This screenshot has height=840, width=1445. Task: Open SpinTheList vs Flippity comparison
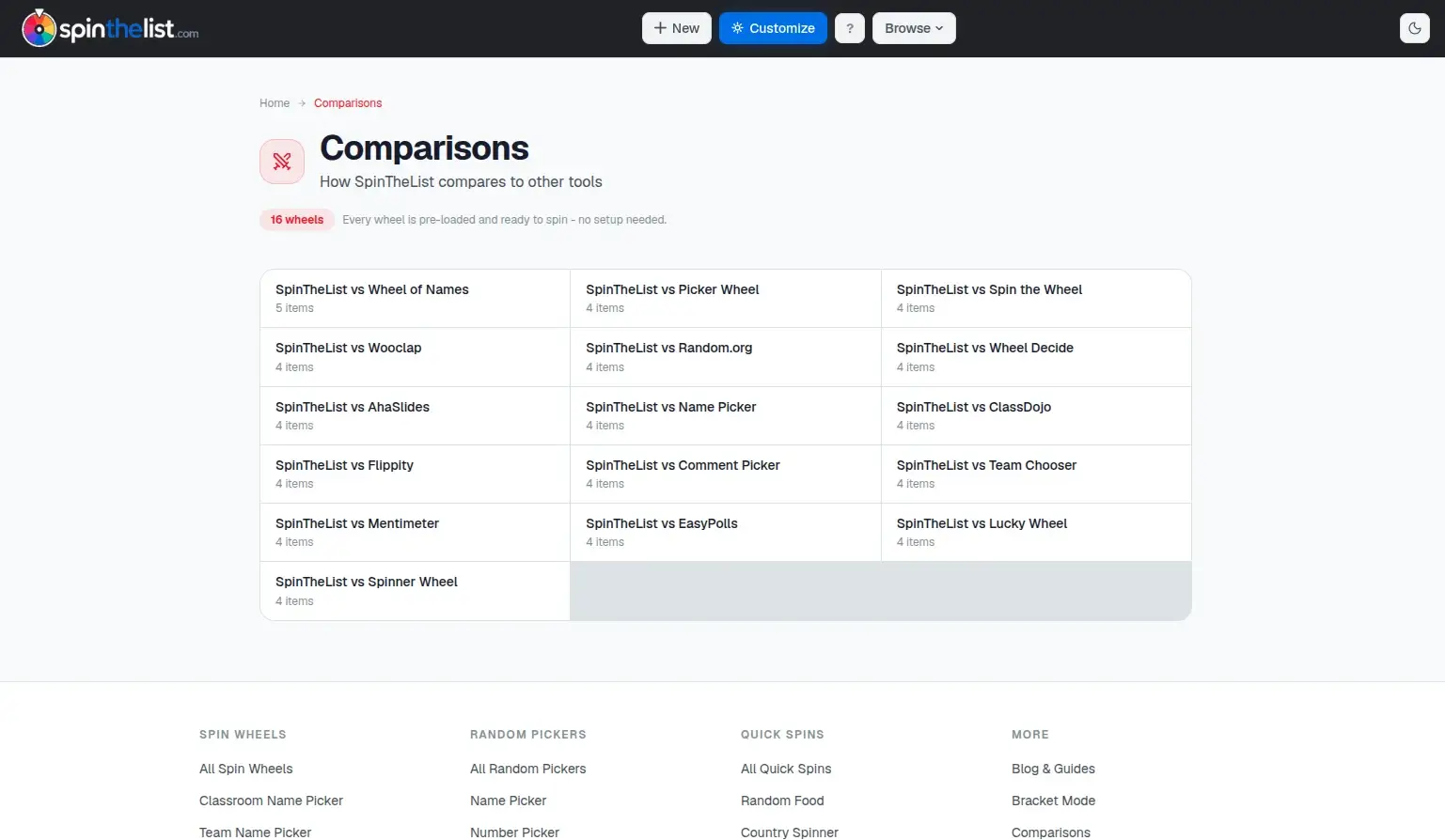point(415,474)
